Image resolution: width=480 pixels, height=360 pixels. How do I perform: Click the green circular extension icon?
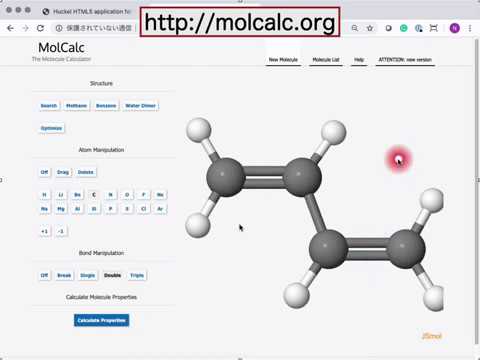403,28
